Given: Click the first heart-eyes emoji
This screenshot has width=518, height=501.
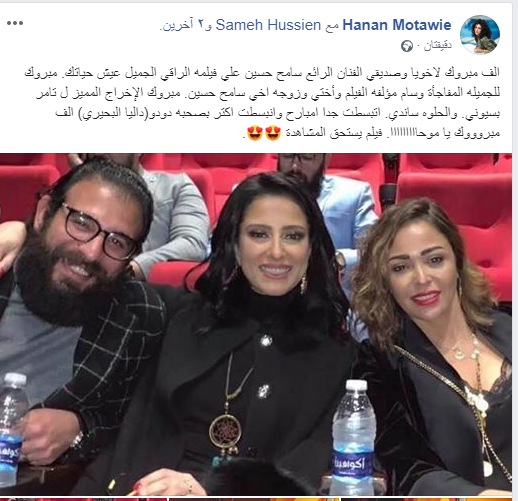Looking at the screenshot, I should [273, 133].
